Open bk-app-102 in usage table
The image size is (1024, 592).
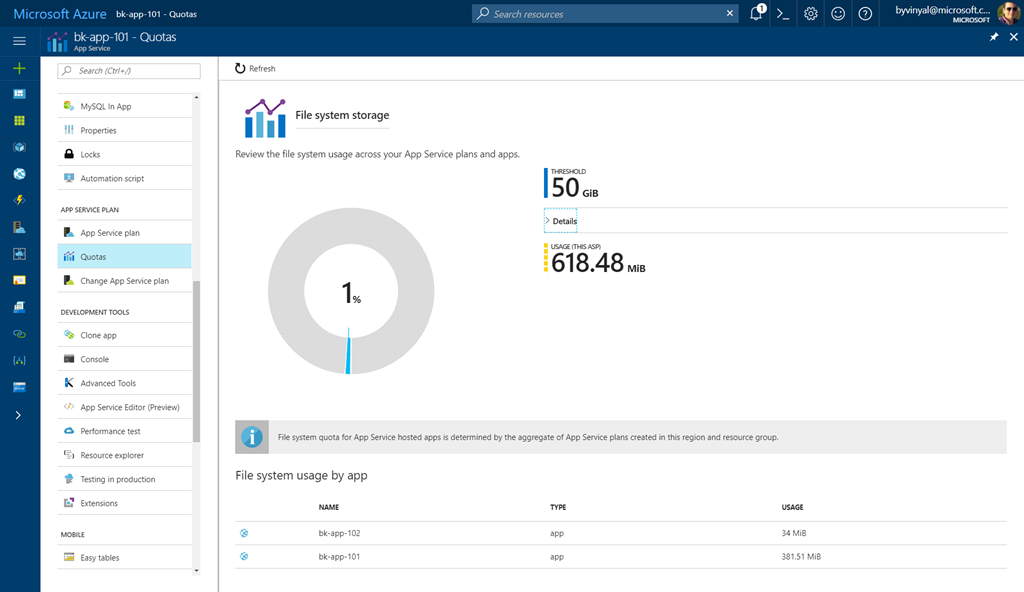pyautogui.click(x=339, y=533)
